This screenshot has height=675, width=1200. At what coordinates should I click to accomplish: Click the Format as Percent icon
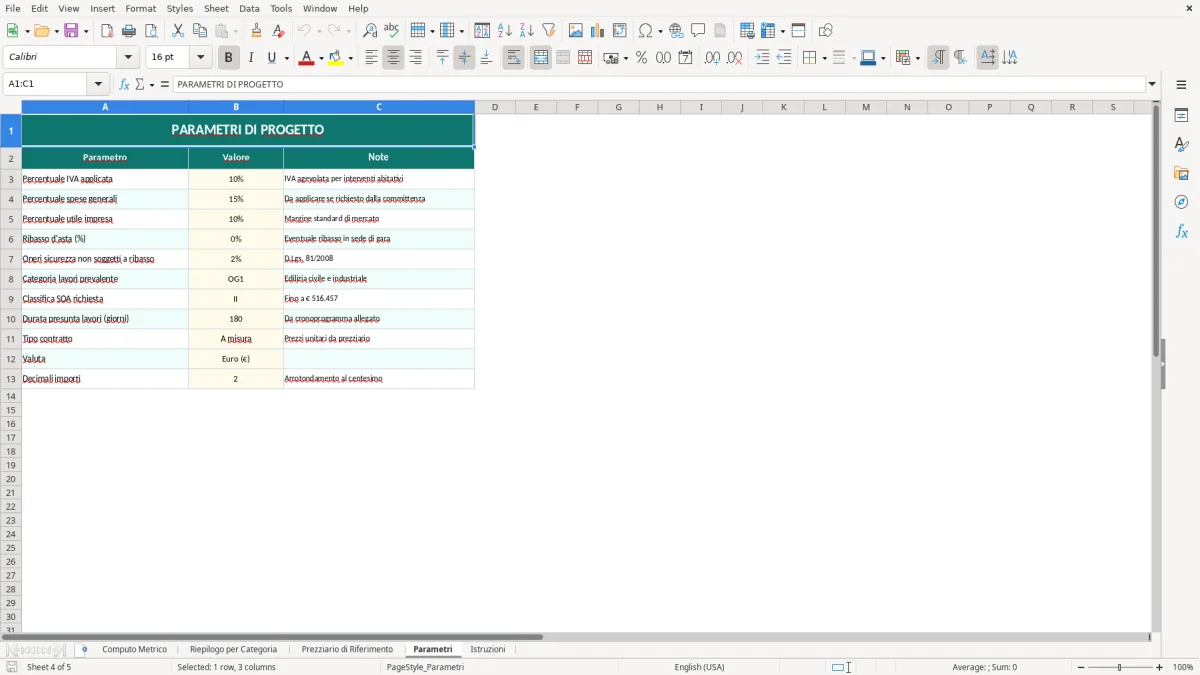point(641,58)
